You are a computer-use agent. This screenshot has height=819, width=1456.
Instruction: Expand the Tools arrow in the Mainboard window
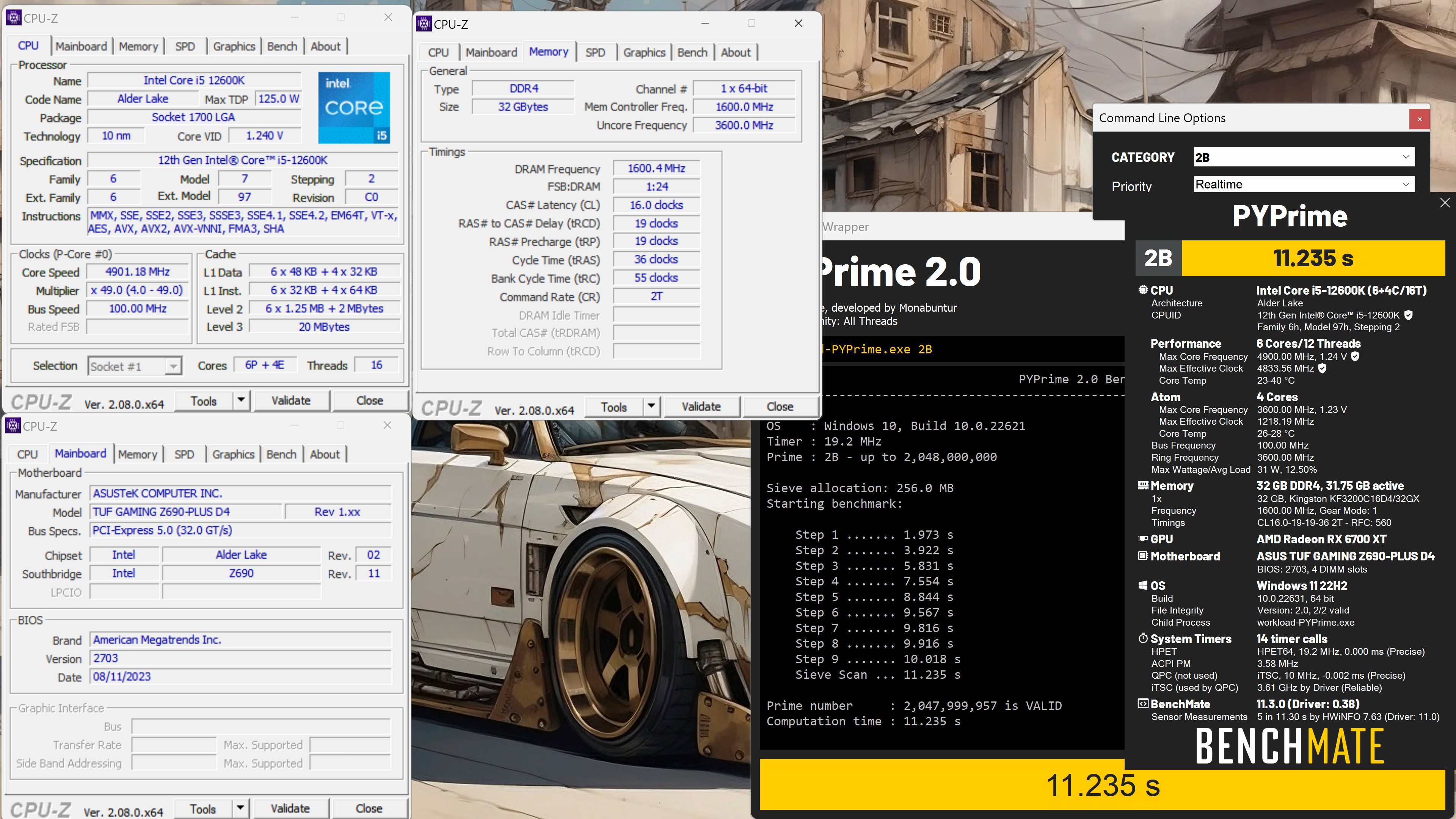point(240,808)
